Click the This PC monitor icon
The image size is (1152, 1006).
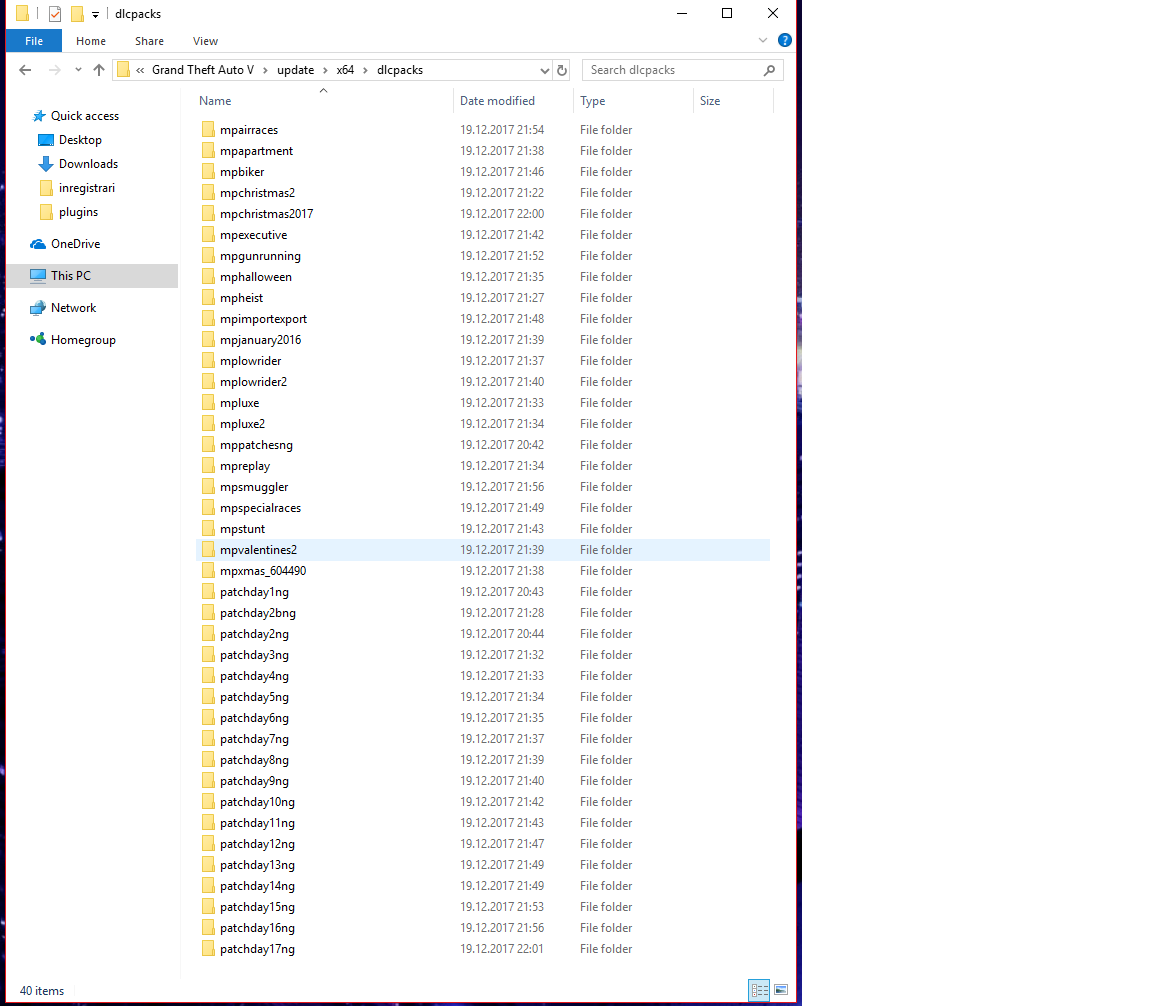(38, 276)
